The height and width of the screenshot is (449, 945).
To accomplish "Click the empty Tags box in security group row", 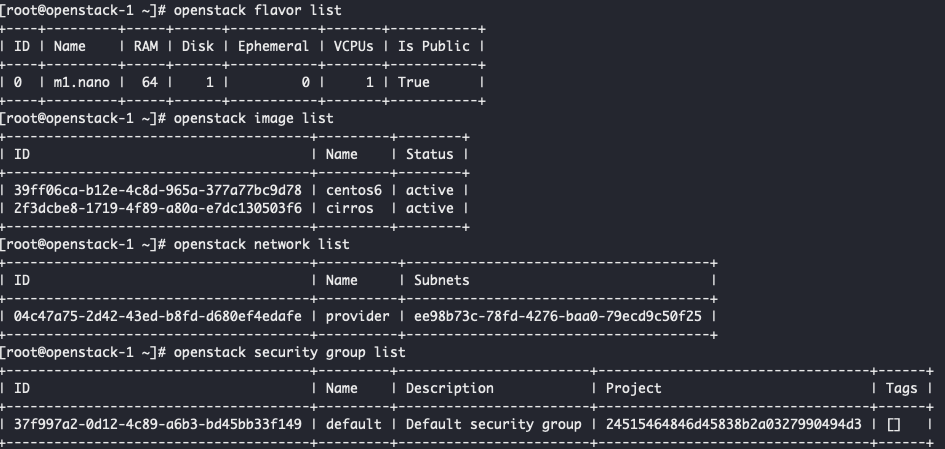I will click(x=893, y=424).
